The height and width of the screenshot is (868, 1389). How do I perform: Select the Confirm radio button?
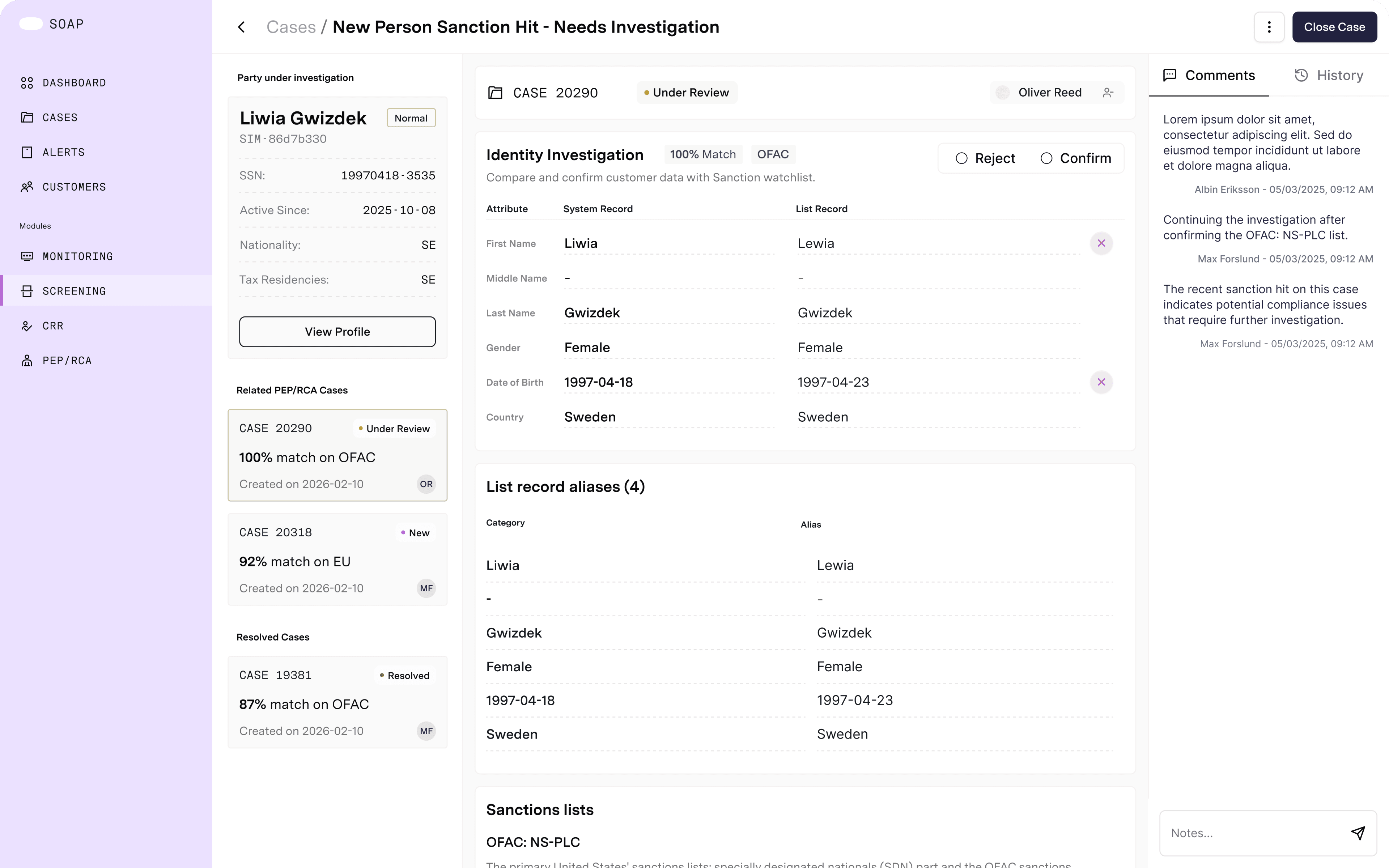pos(1047,158)
